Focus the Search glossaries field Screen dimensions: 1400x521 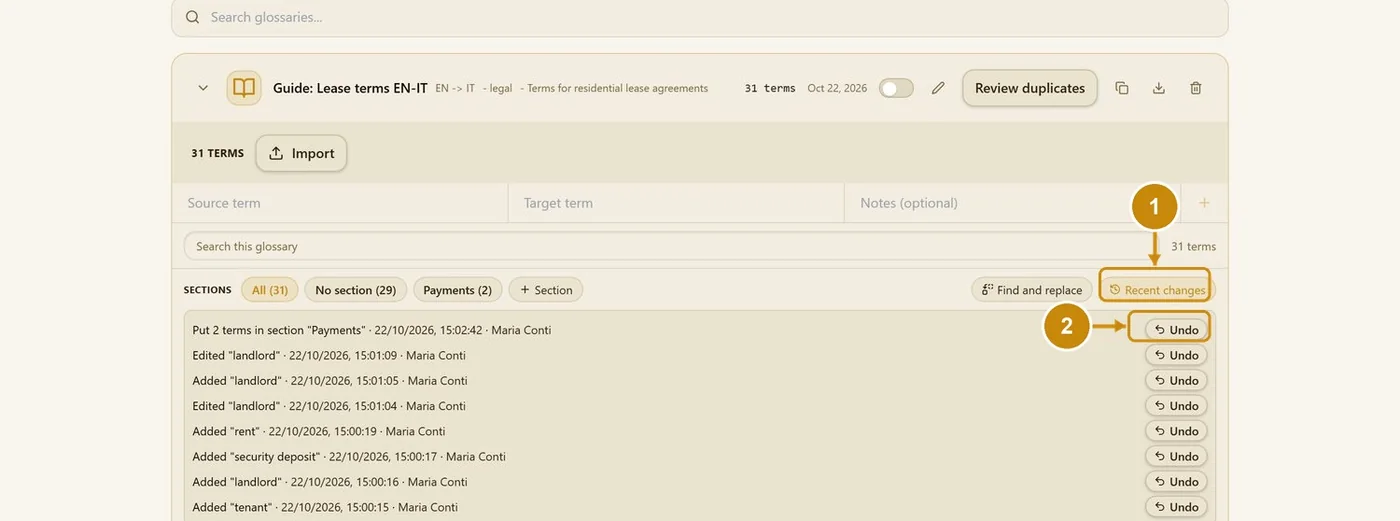[x=700, y=17]
